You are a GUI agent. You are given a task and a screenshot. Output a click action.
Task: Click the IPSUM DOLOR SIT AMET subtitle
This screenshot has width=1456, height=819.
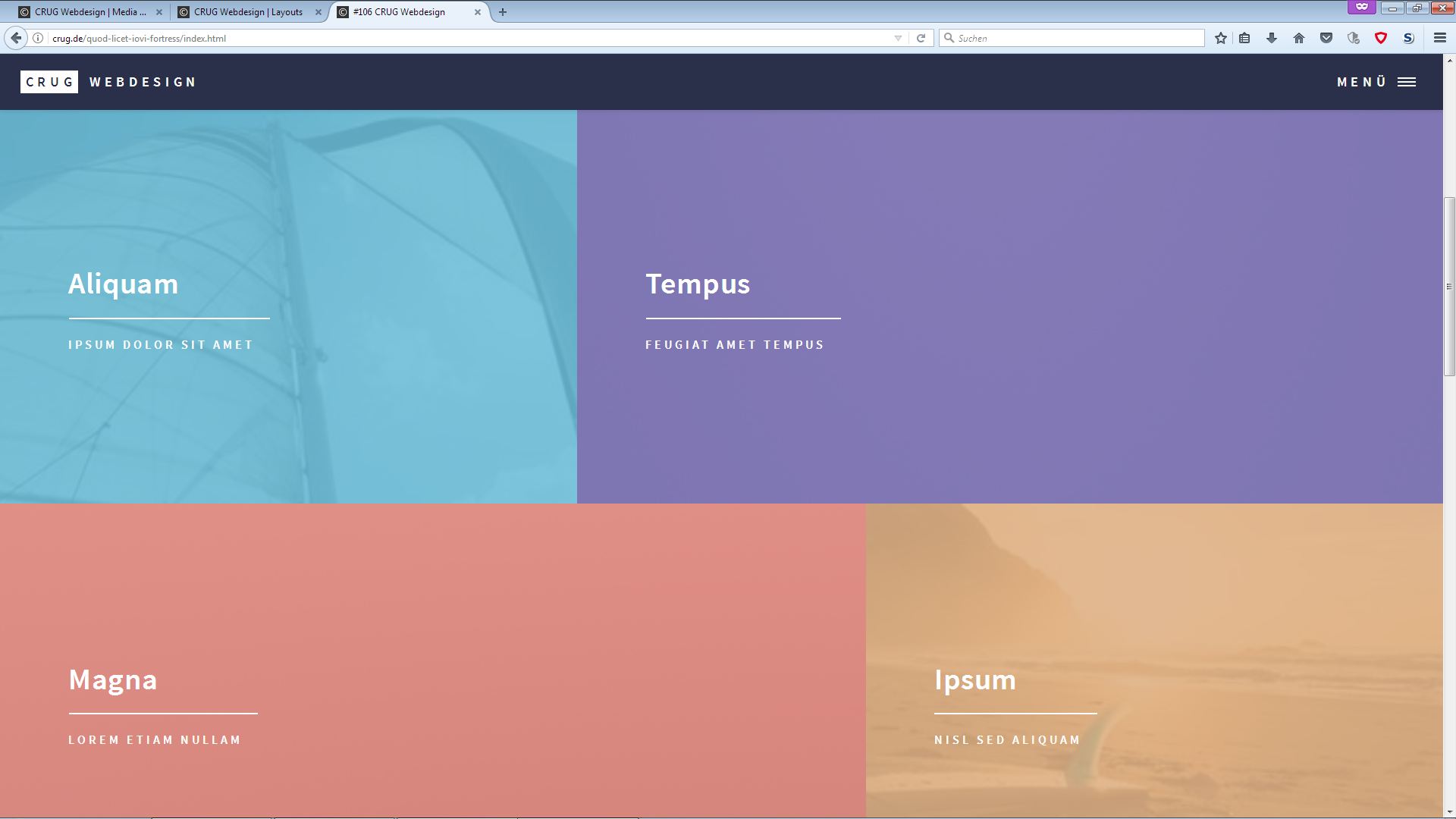(x=161, y=345)
